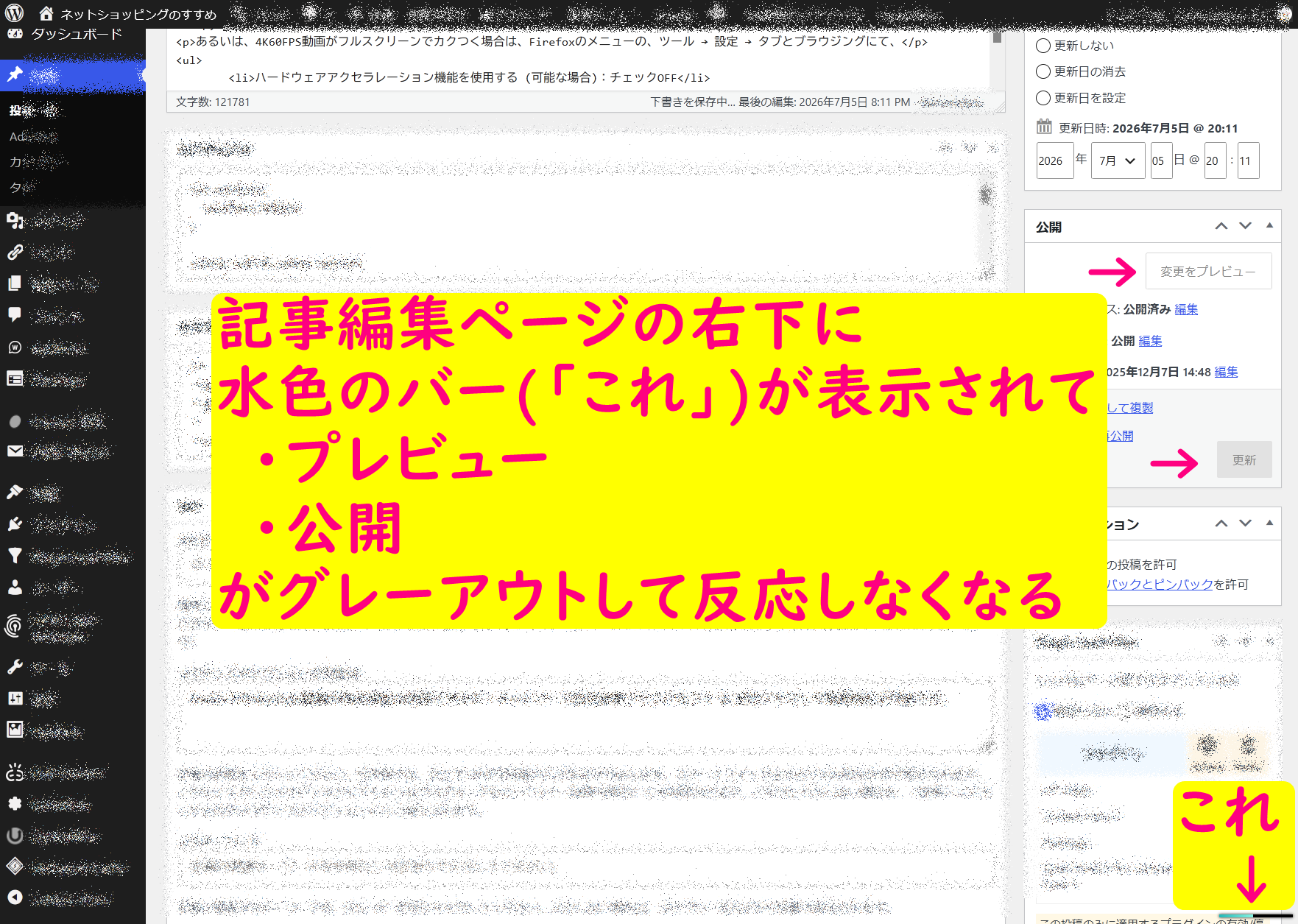Open the トラックバックとピンバック link
Viewport: 1298px width, 924px height.
(1160, 584)
